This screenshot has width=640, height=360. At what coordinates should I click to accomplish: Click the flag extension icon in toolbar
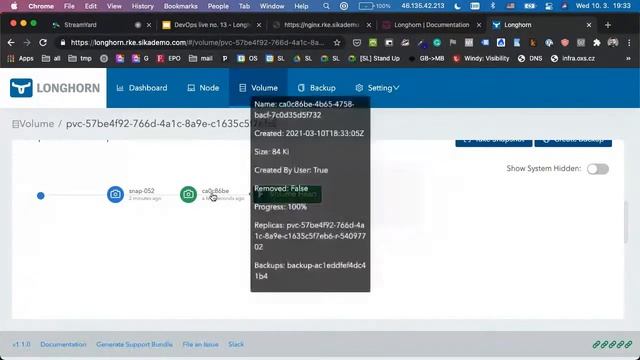453,42
